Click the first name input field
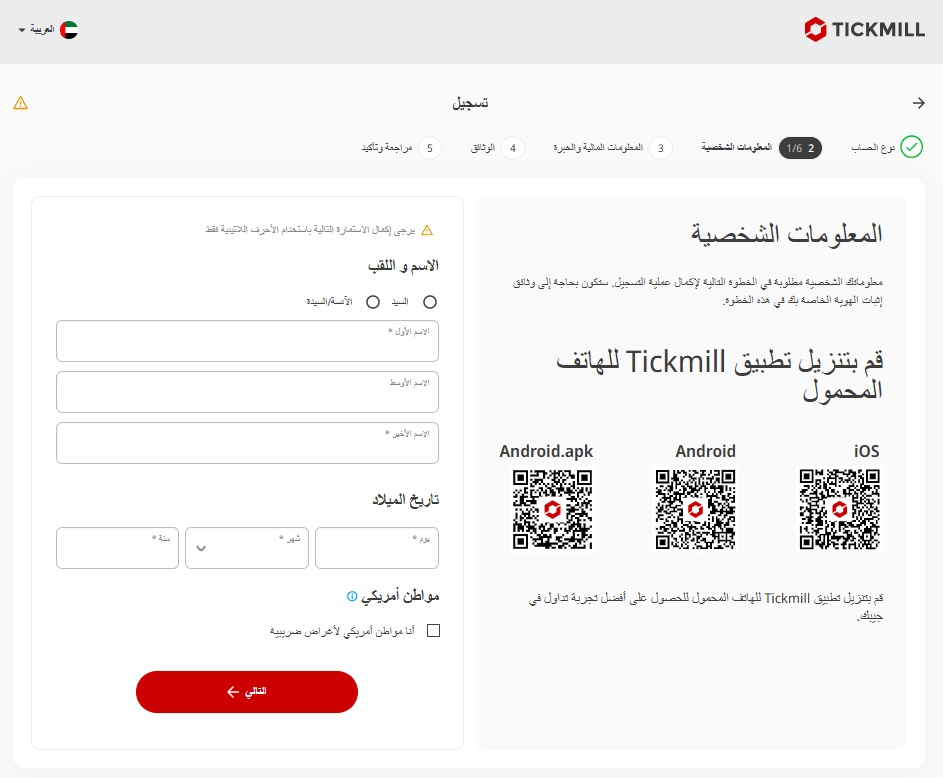 (x=247, y=341)
